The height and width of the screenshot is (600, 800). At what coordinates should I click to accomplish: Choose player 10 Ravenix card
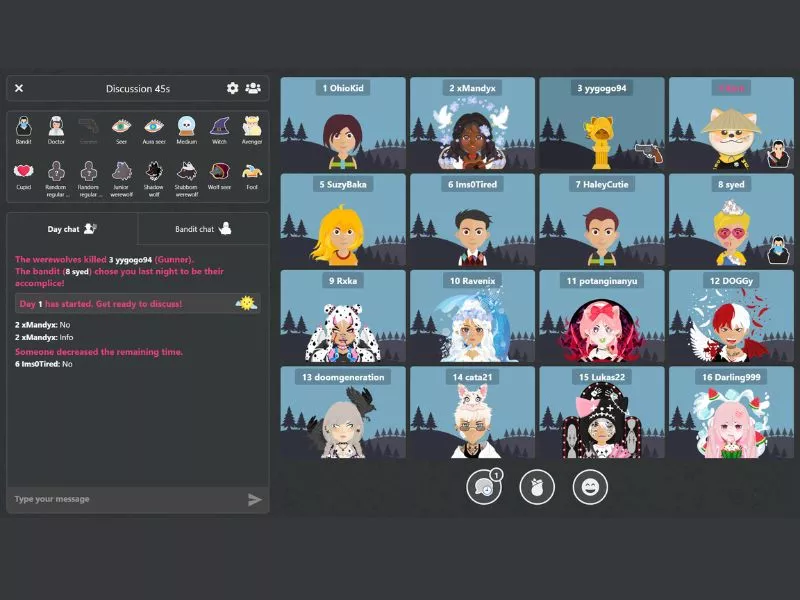point(472,316)
